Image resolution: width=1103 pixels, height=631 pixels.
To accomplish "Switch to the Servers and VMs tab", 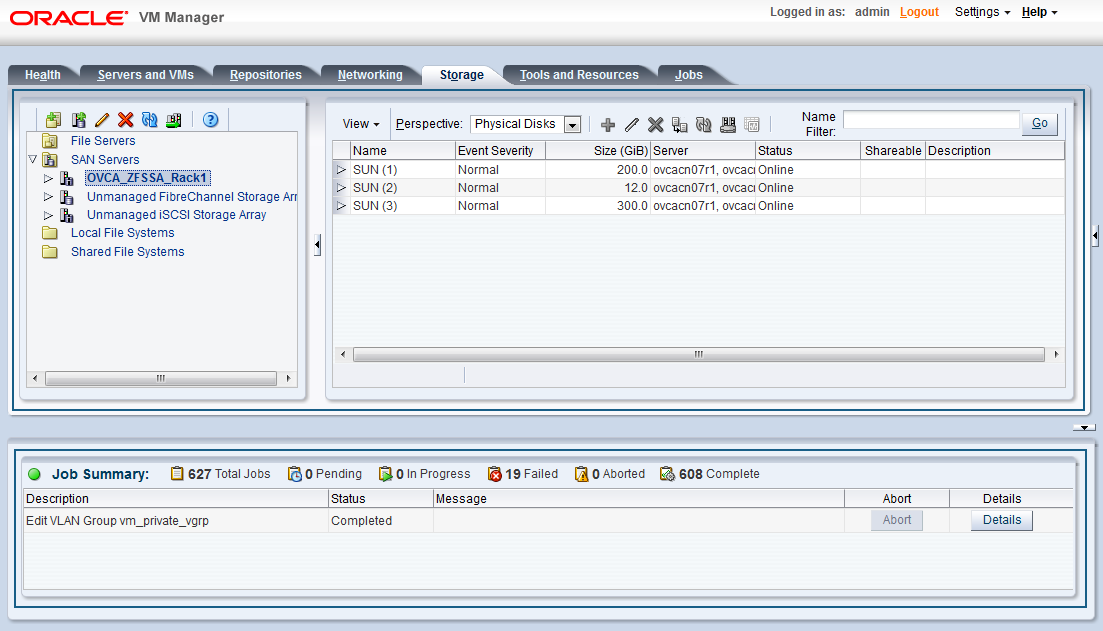I will (146, 75).
